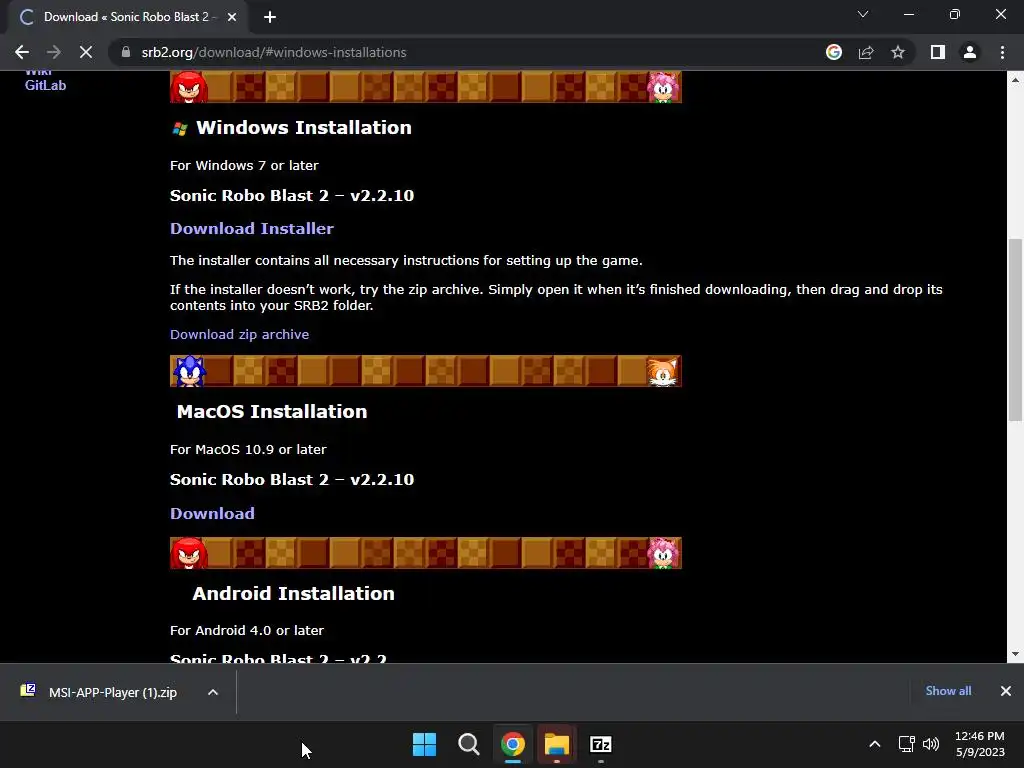Image resolution: width=1024 pixels, height=768 pixels.
Task: Click the page's vertical scrollbar thumb
Action: pyautogui.click(x=1015, y=330)
